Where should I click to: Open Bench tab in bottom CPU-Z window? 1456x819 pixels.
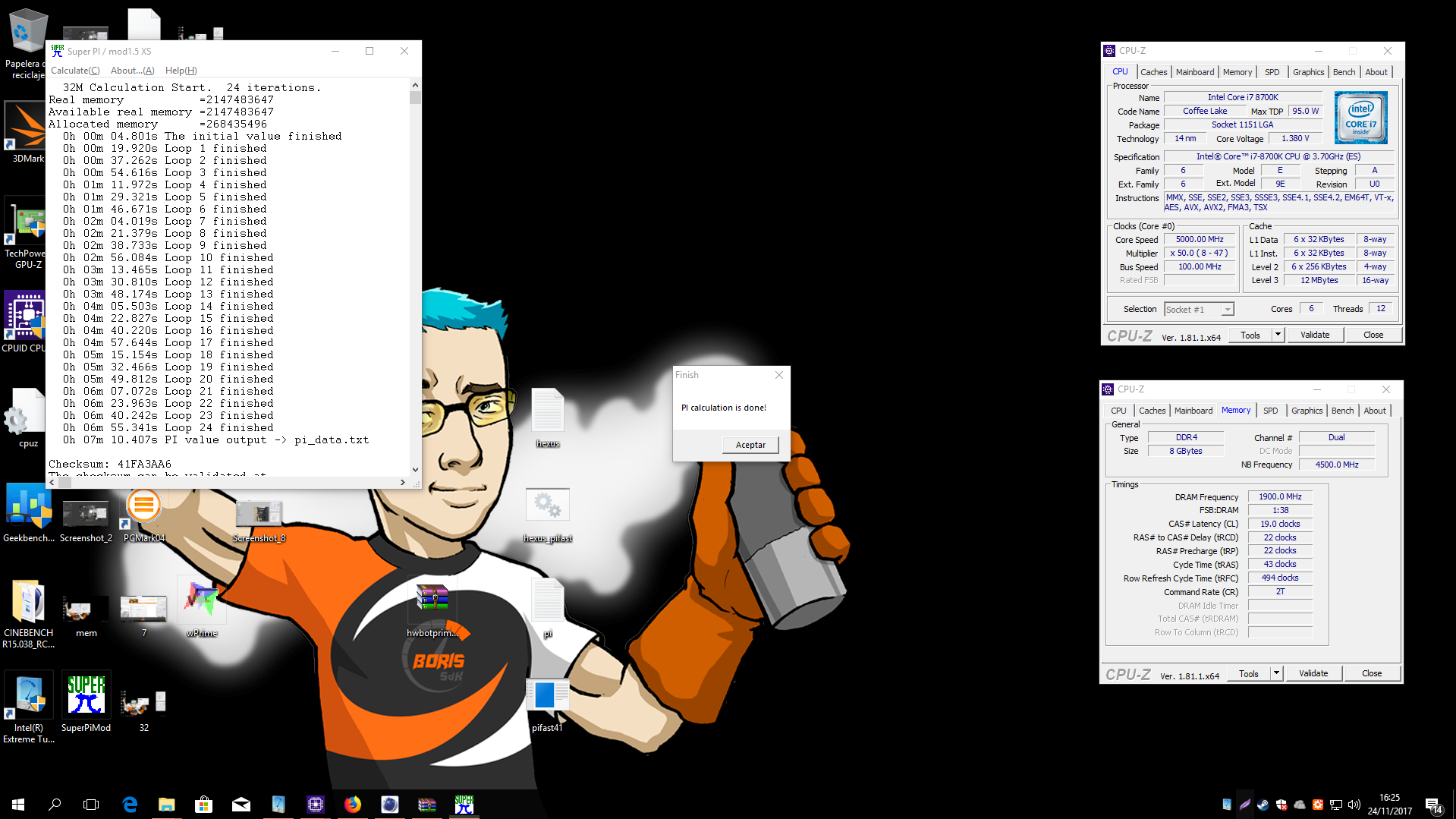pyautogui.click(x=1342, y=411)
